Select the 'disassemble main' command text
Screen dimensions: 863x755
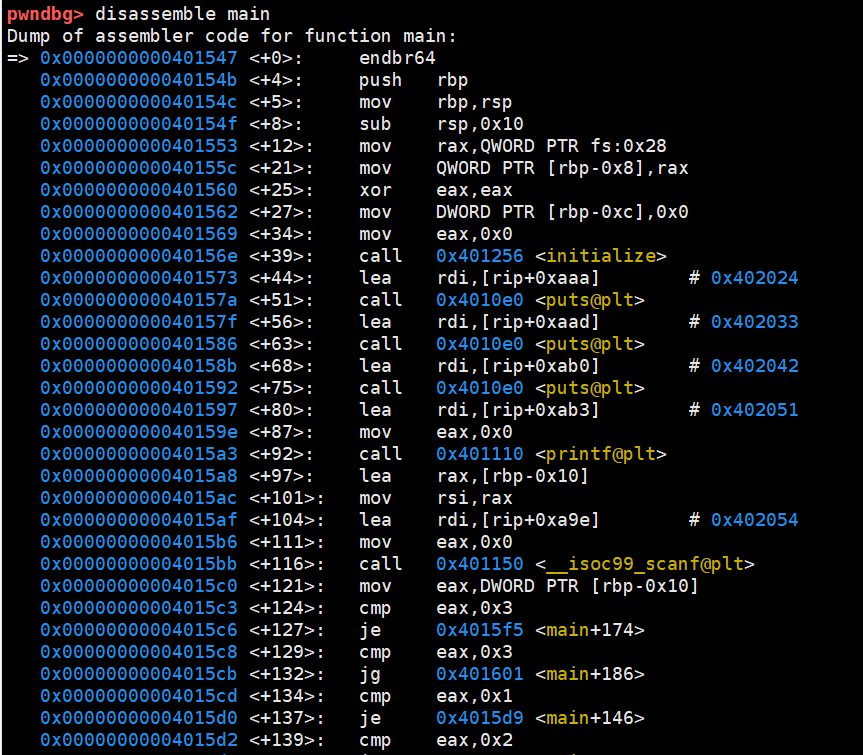tap(182, 14)
